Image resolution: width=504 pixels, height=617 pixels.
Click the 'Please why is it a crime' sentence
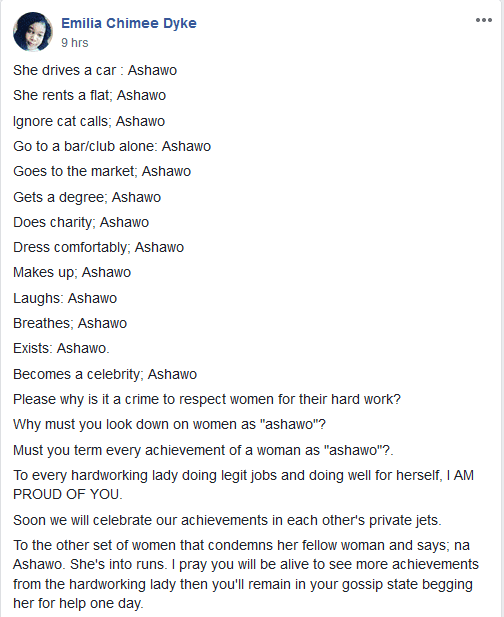point(207,399)
